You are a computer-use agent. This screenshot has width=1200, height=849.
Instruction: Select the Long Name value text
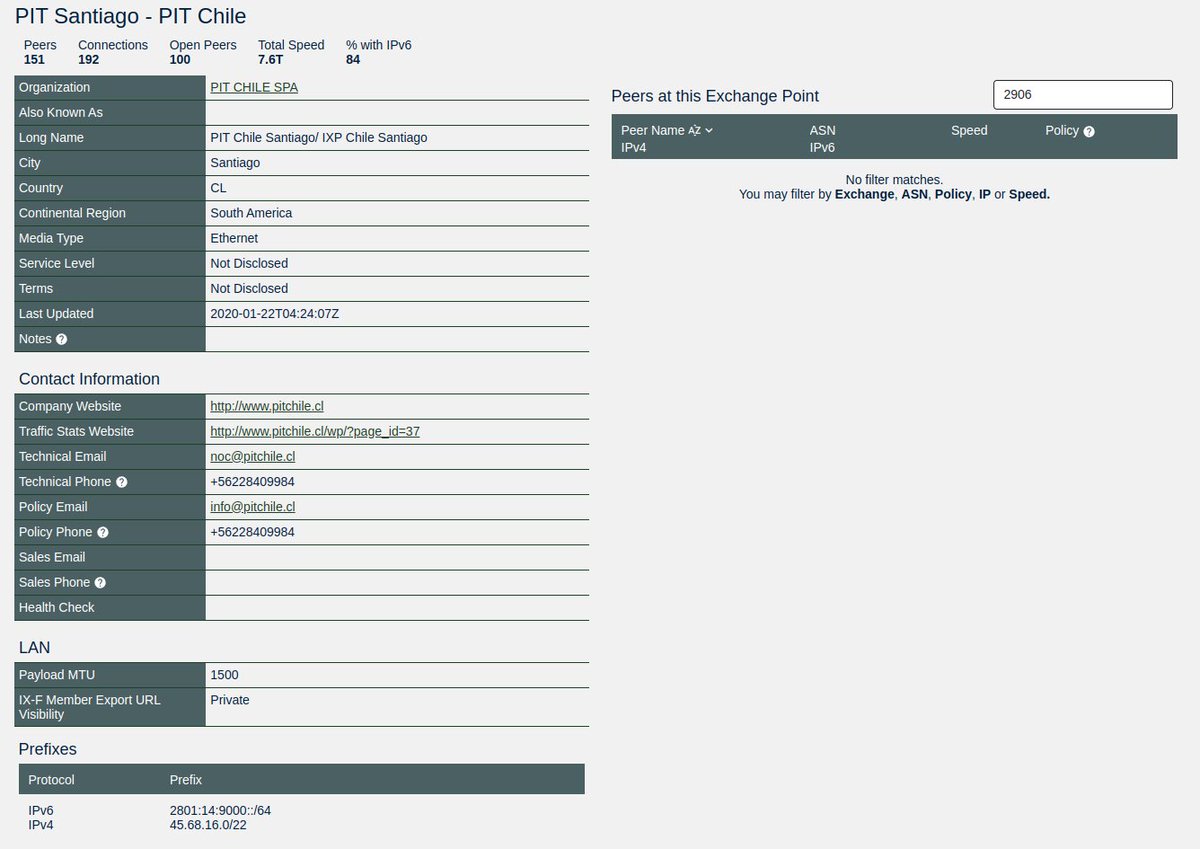(x=318, y=137)
